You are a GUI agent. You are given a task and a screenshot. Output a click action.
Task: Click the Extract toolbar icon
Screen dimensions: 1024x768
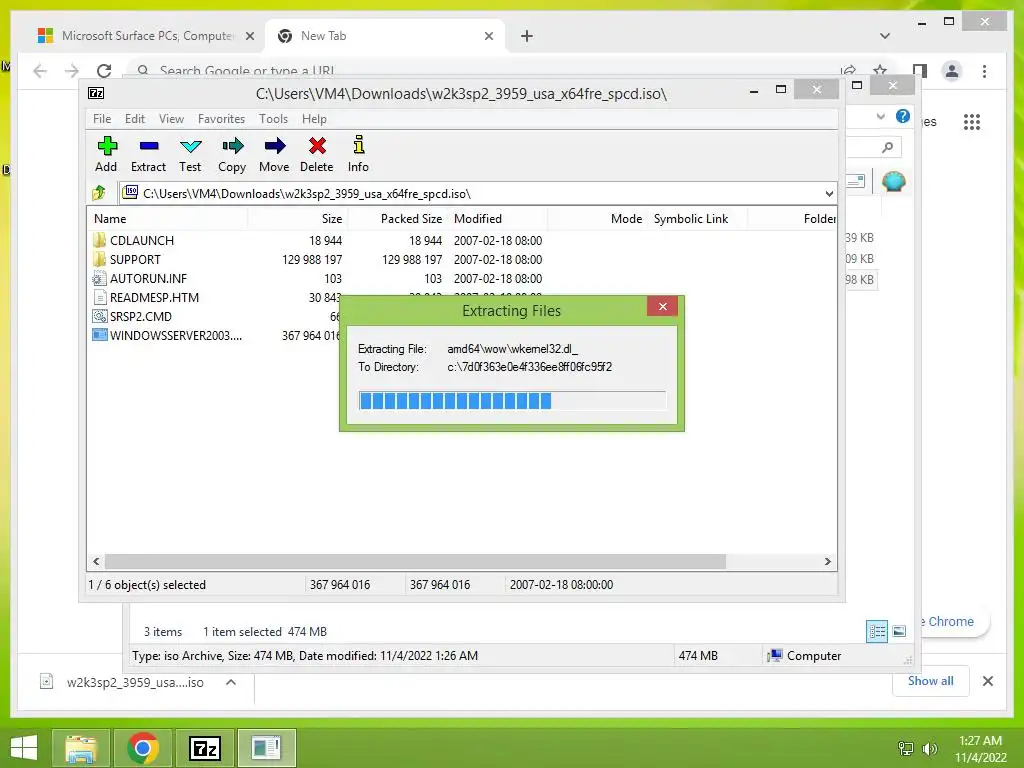click(148, 154)
